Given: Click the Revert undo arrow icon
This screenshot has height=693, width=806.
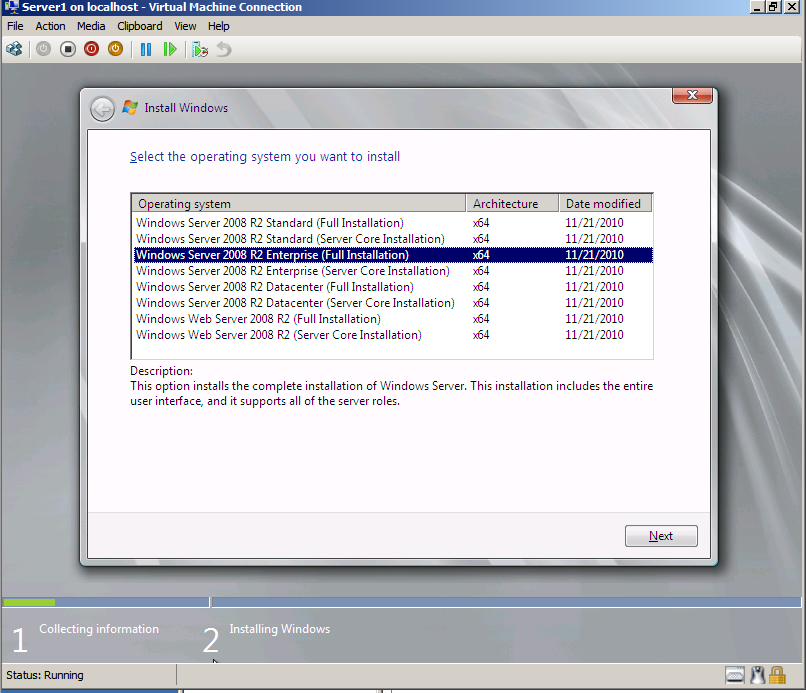Looking at the screenshot, I should [x=224, y=49].
